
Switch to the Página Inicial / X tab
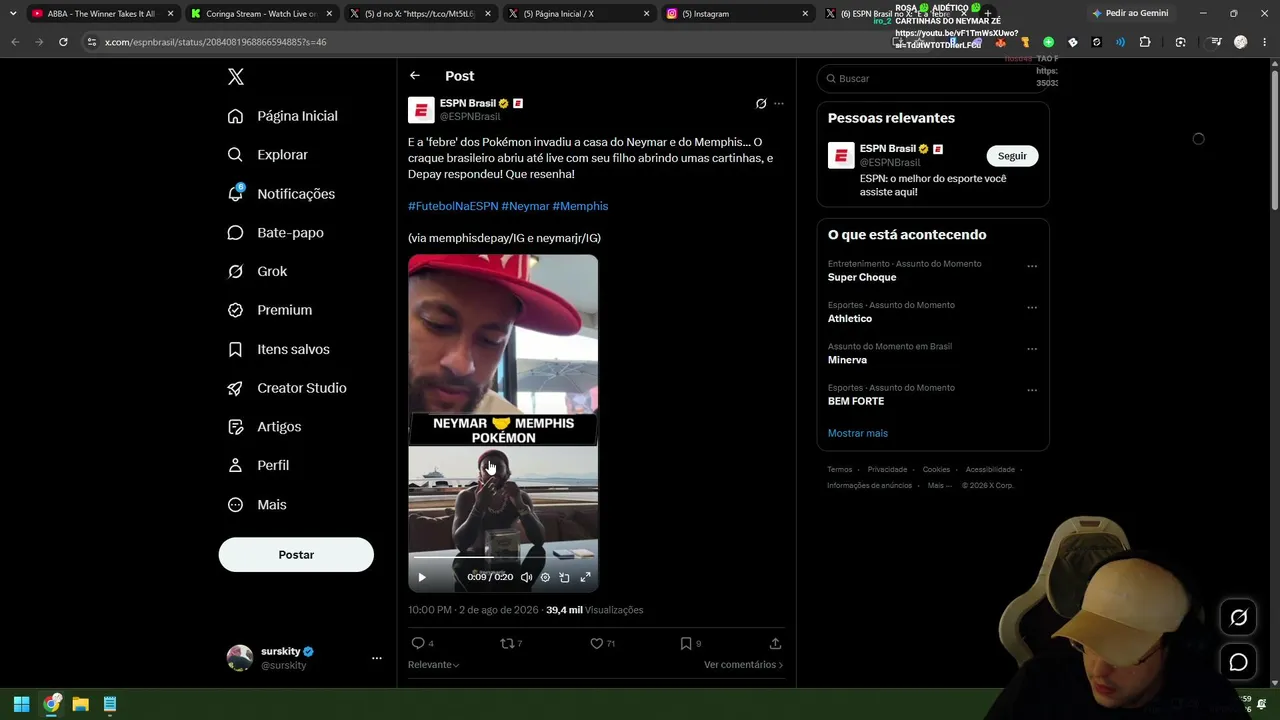coord(578,14)
